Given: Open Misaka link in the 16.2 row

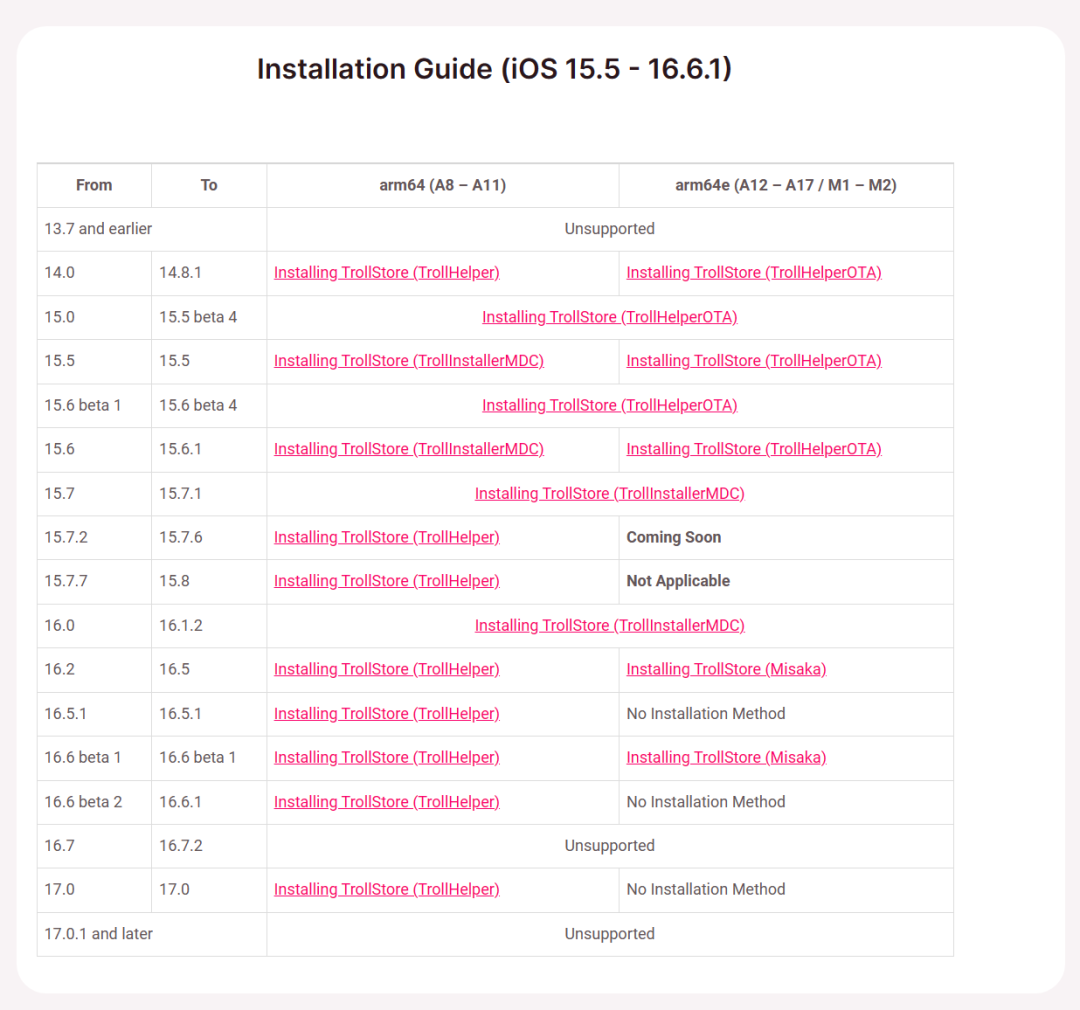Looking at the screenshot, I should point(726,670).
